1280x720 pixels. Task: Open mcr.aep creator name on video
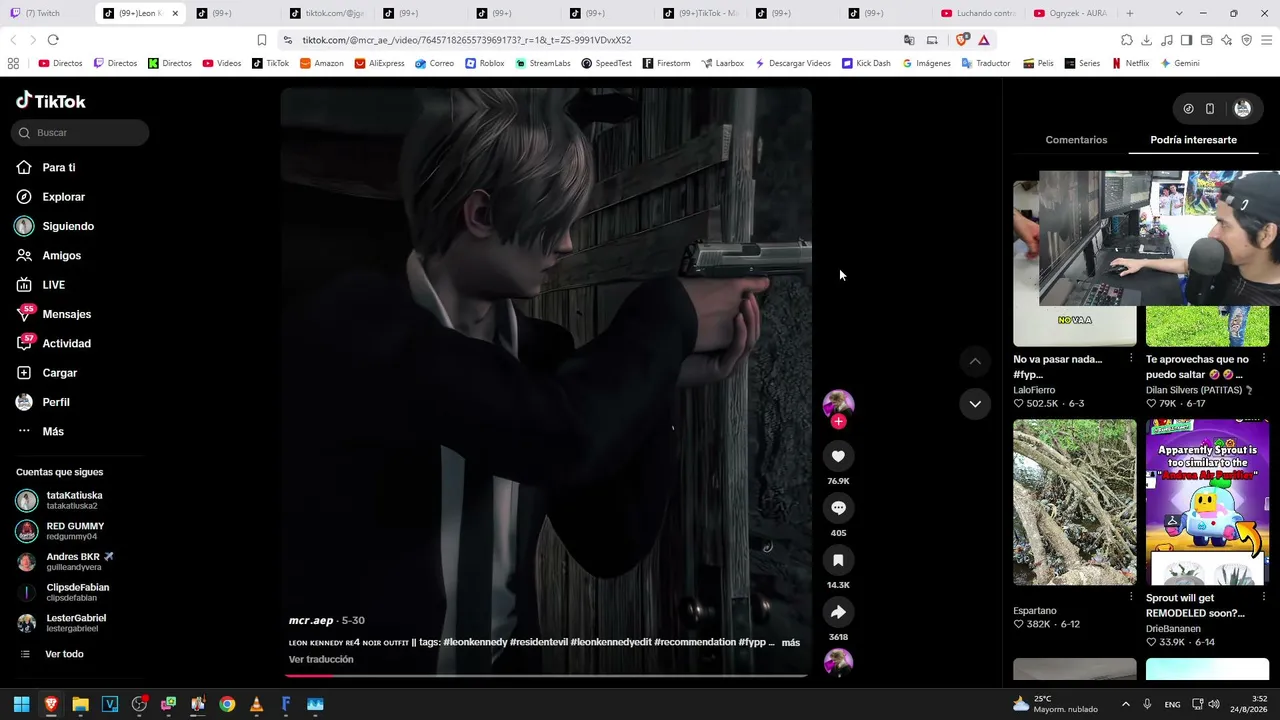click(311, 621)
